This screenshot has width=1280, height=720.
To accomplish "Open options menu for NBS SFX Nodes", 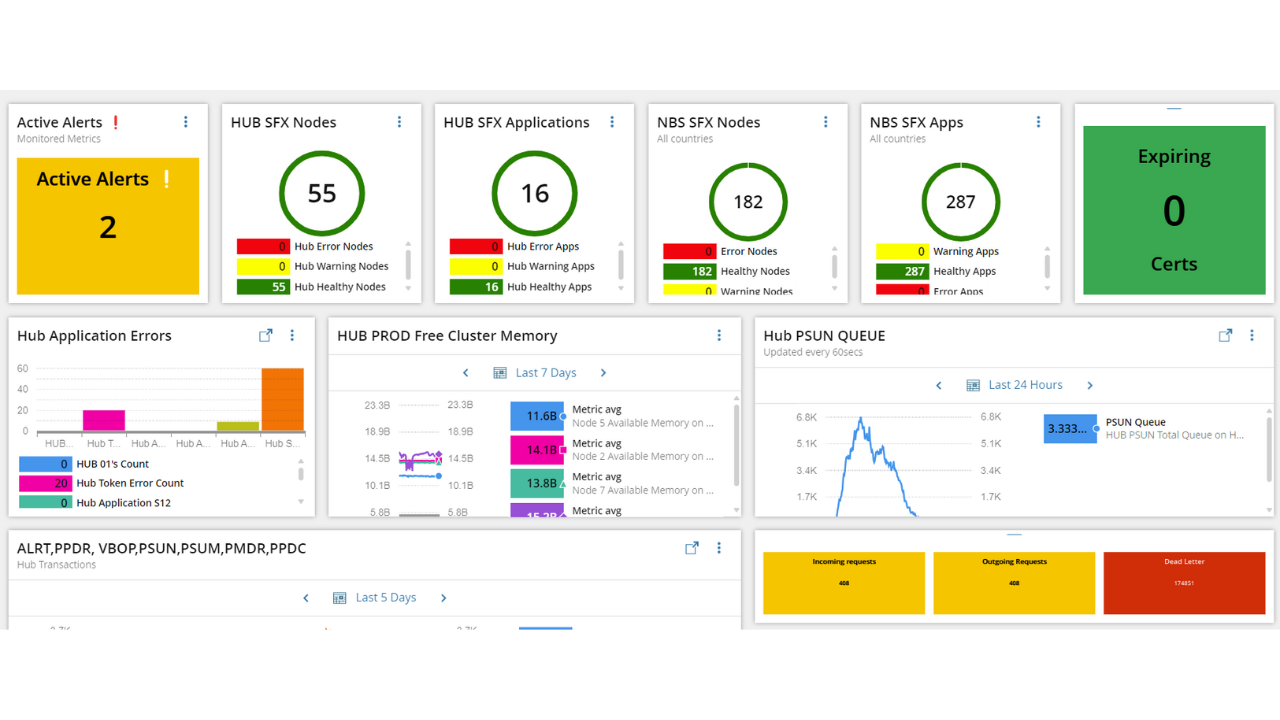I will 825,122.
